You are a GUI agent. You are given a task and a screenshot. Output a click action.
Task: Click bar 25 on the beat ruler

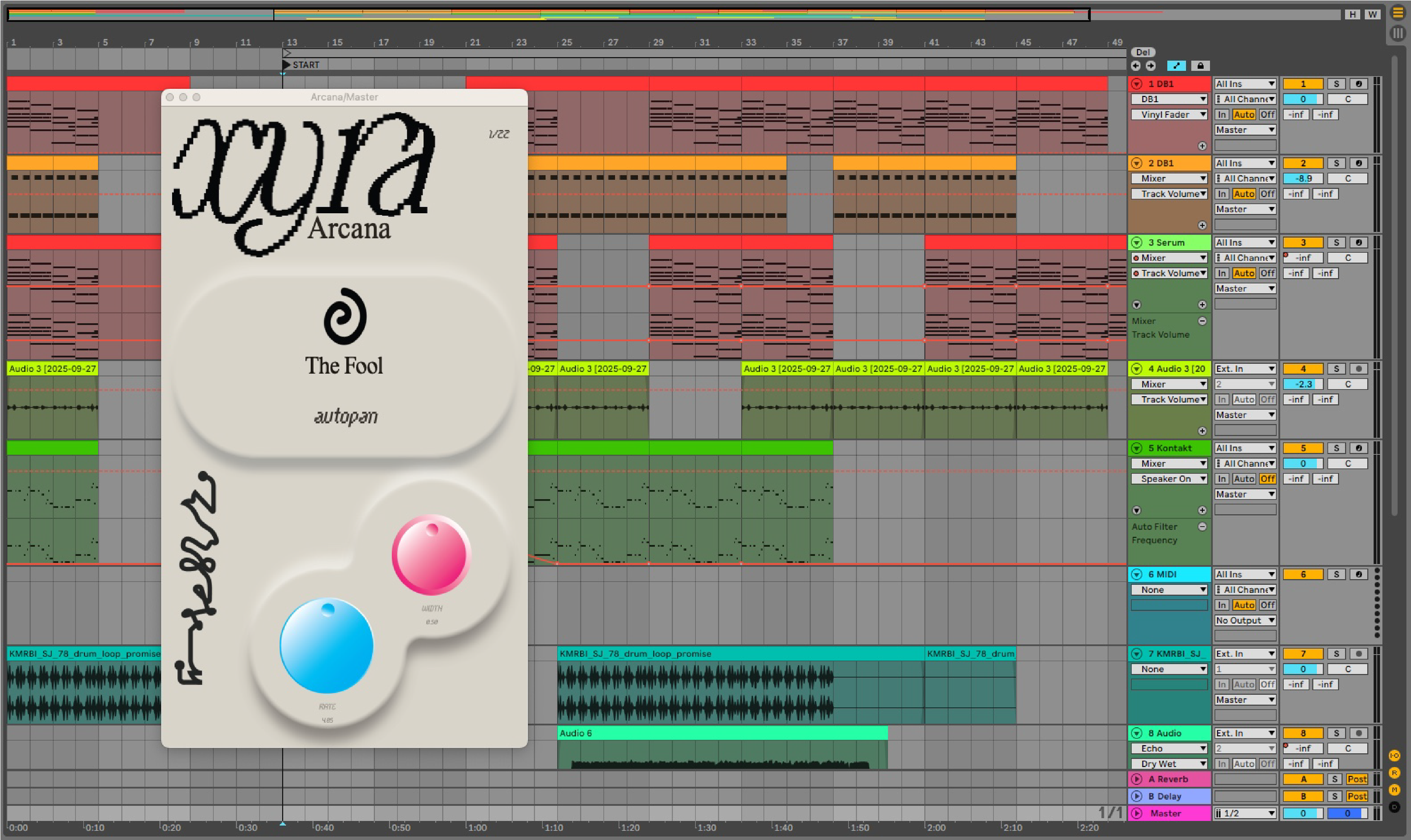click(566, 42)
